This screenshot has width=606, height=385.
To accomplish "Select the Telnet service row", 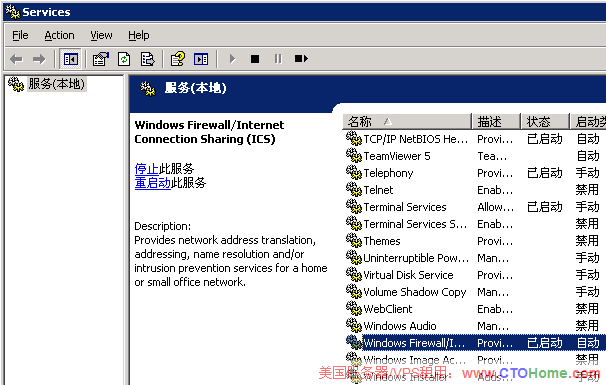I will click(x=475, y=190).
